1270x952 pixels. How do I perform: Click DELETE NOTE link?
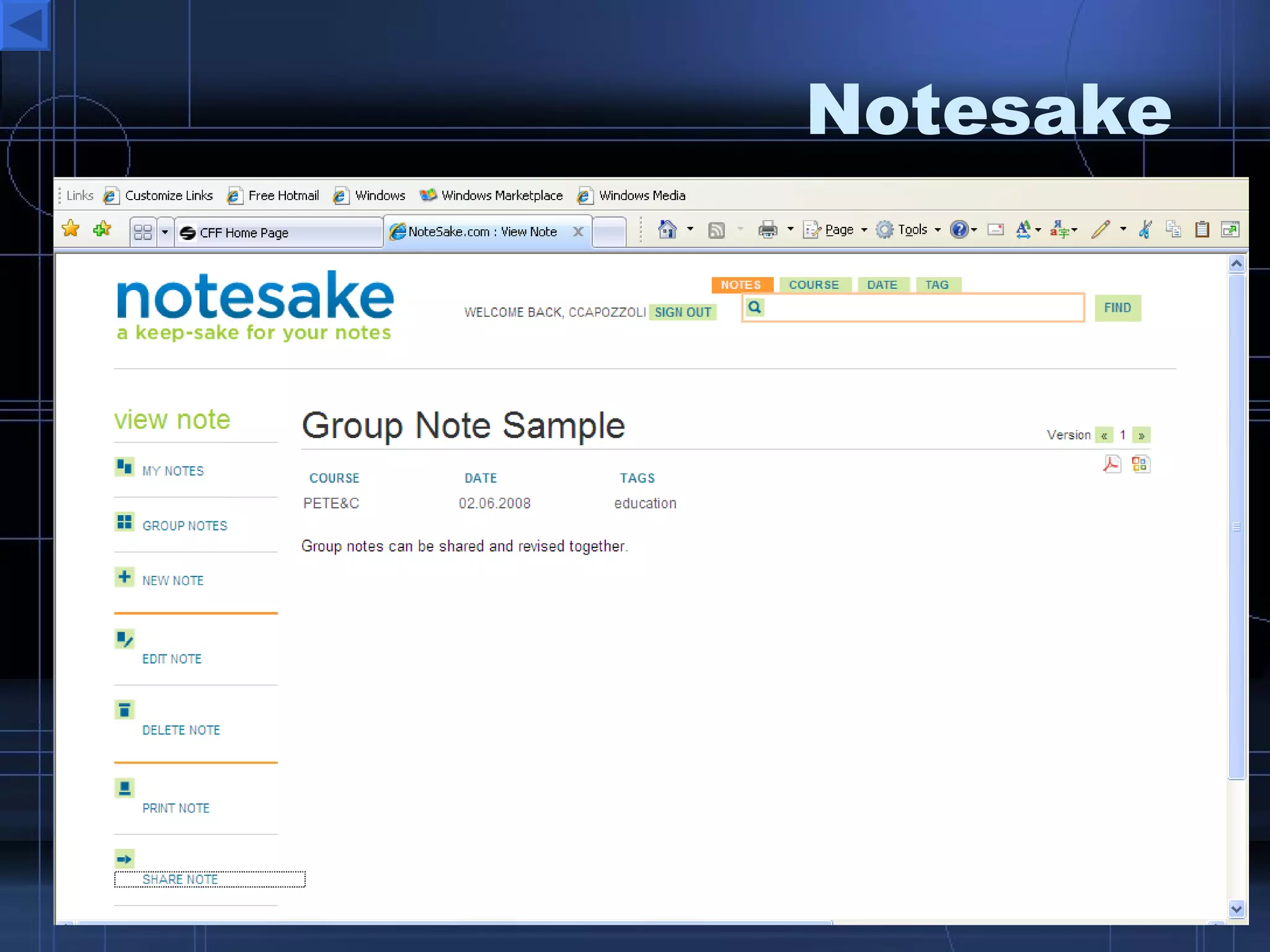[x=181, y=730]
